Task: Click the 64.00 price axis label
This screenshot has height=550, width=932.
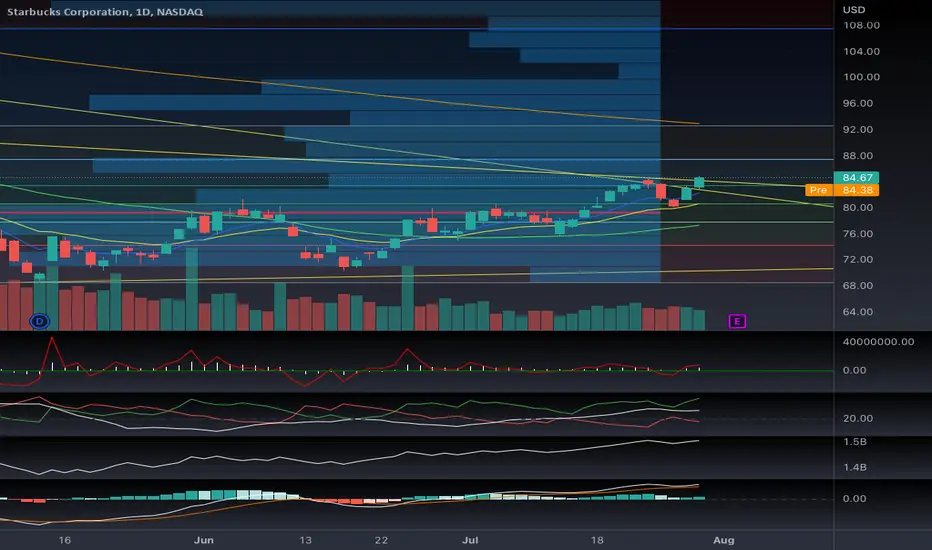Action: click(x=858, y=312)
